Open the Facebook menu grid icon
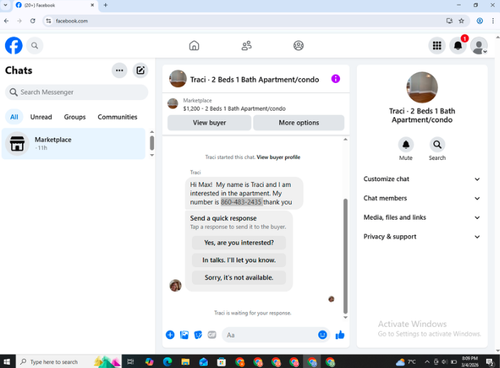Screen dimensions: 500x368 point(437,45)
